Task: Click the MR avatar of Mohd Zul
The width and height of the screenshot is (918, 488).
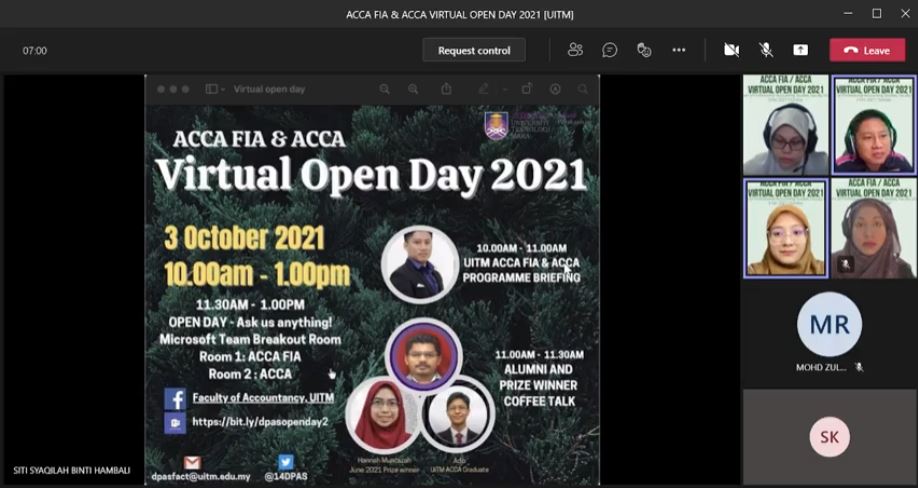Action: point(829,324)
